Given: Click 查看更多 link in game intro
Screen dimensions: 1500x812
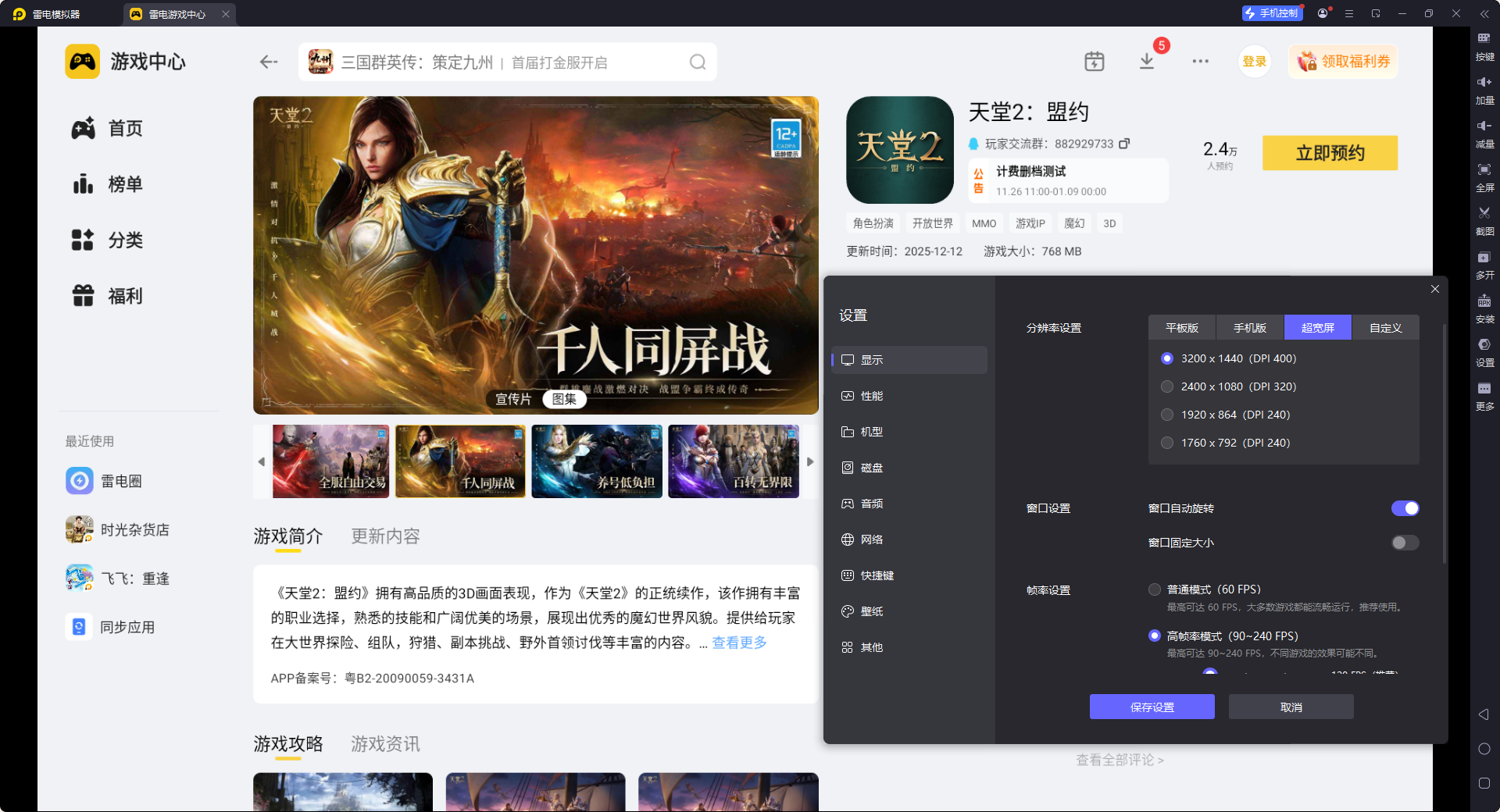Looking at the screenshot, I should pyautogui.click(x=739, y=643).
